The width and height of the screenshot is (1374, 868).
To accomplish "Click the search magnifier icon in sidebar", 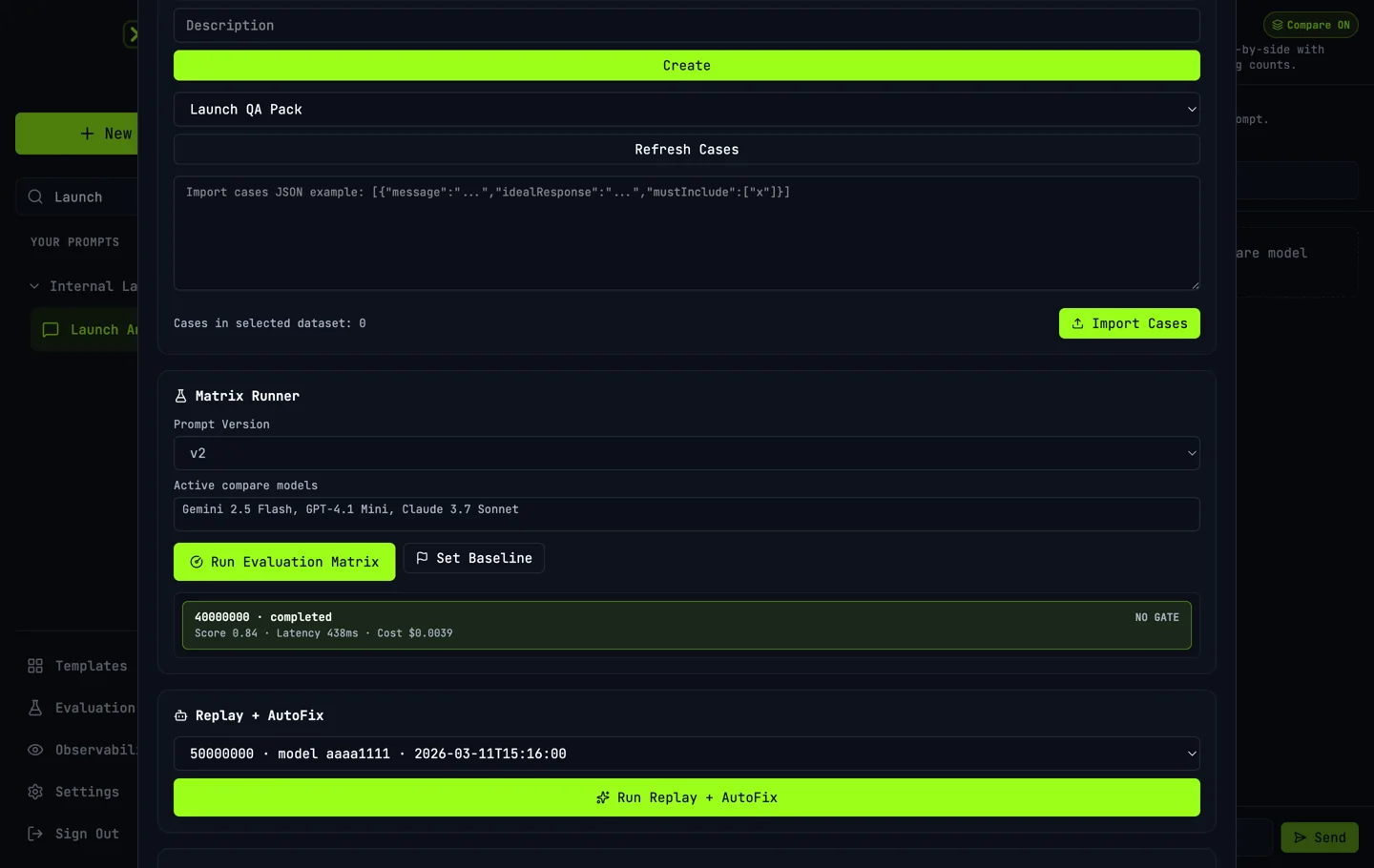I will pos(35,196).
